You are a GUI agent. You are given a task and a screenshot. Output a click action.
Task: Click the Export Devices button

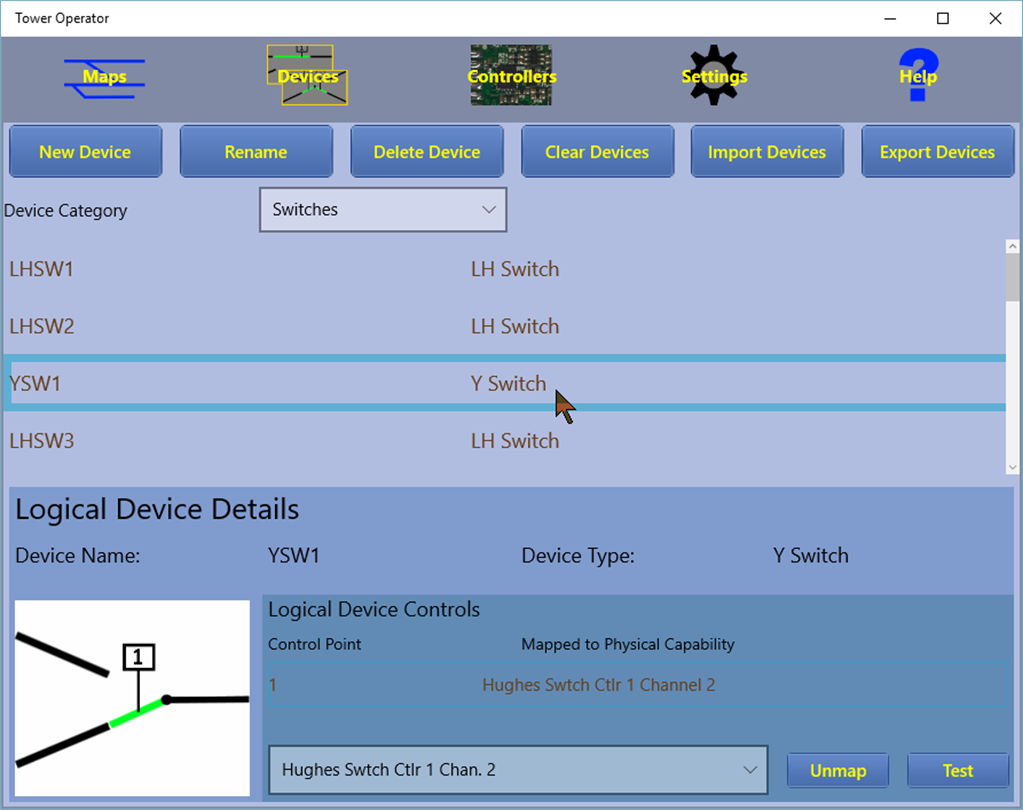coord(938,152)
